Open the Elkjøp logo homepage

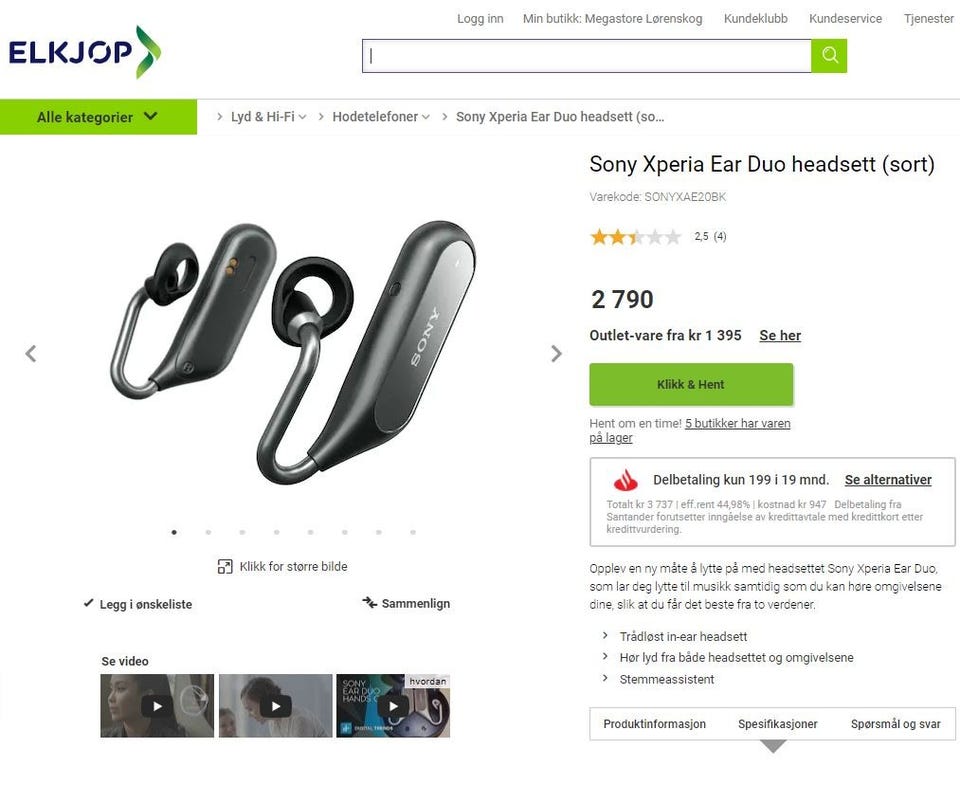(85, 52)
